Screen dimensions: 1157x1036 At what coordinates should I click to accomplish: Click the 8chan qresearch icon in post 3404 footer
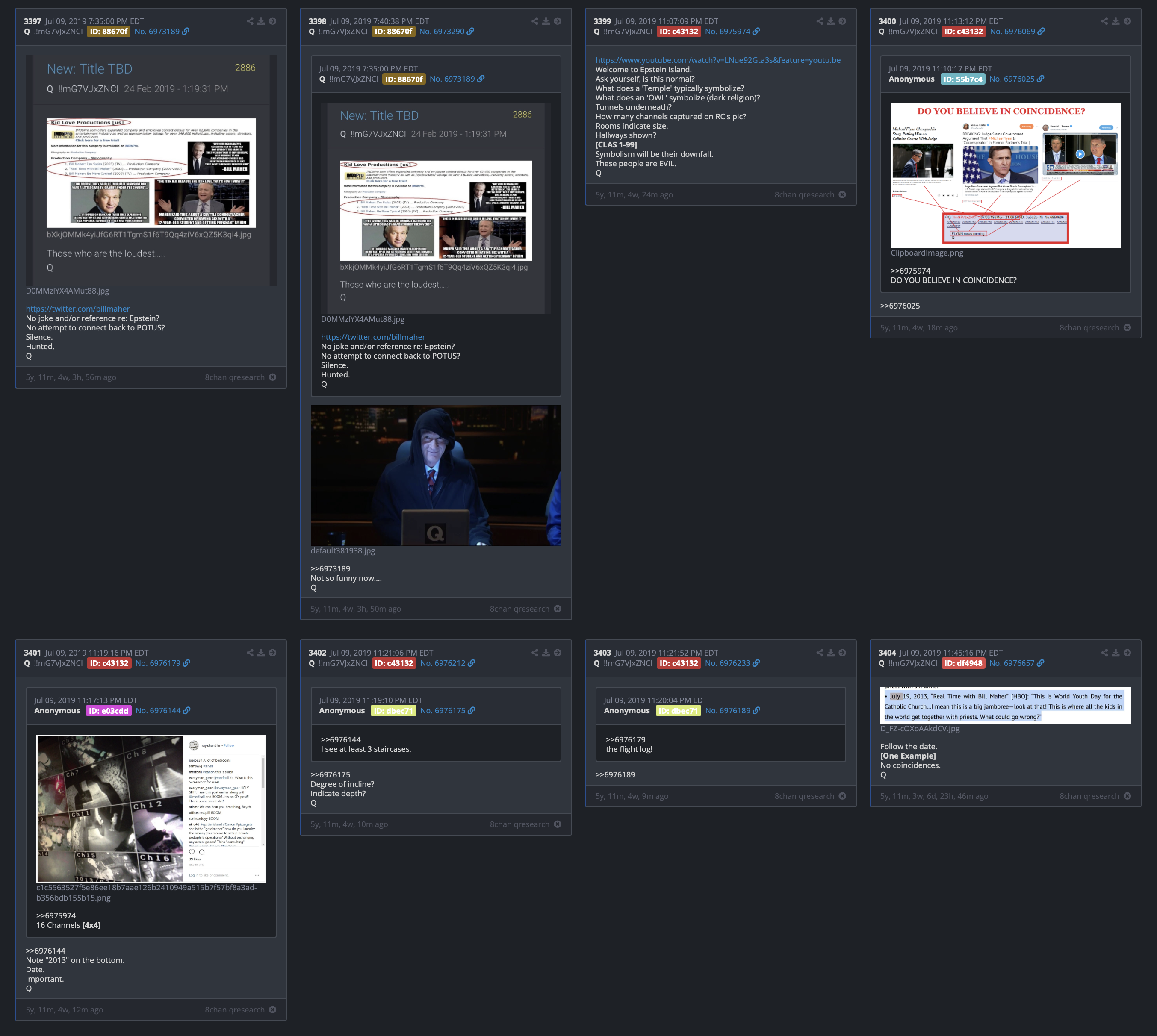pos(1127,796)
